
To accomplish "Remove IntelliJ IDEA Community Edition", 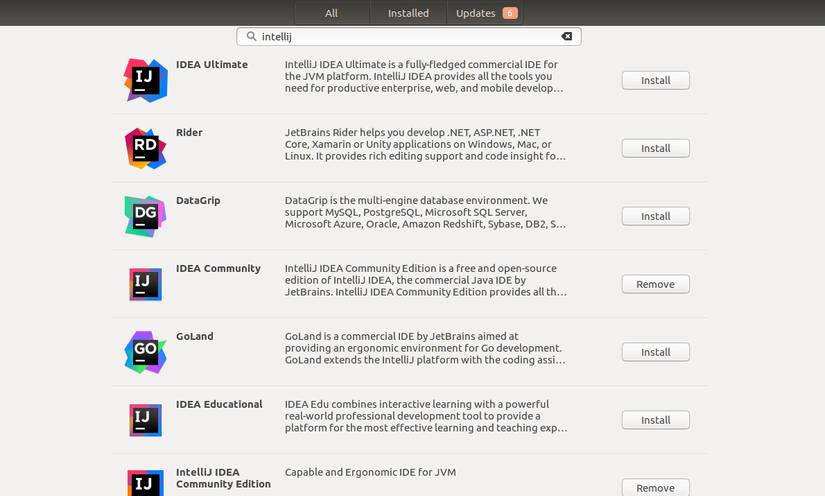I will pos(655,488).
